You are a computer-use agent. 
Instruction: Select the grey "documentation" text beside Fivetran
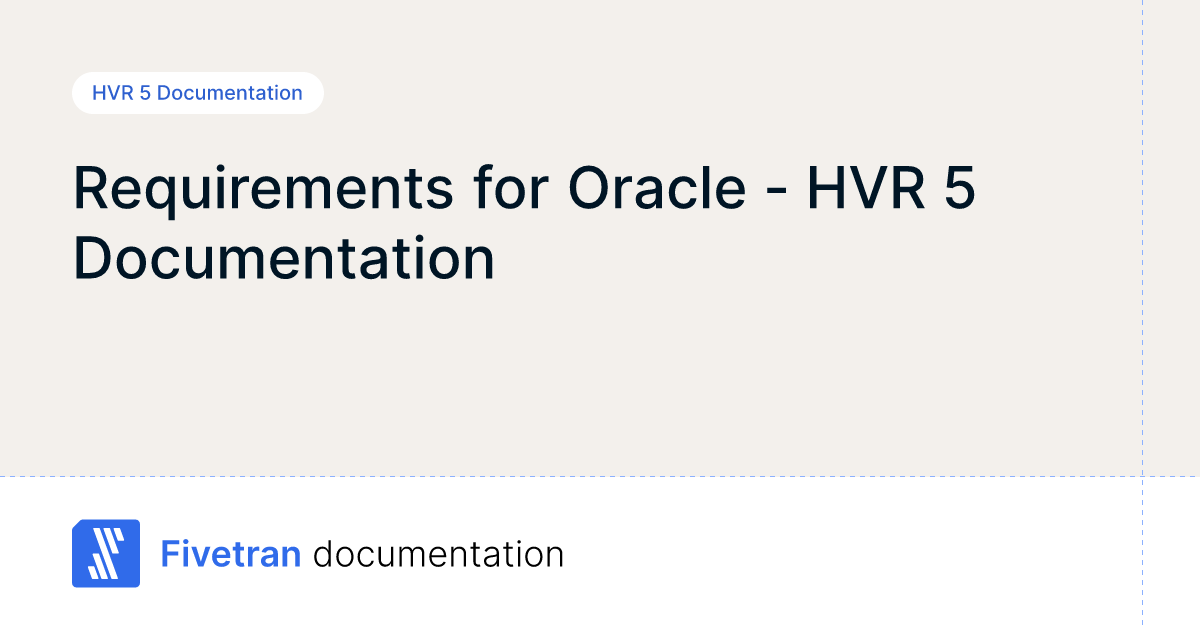438,554
